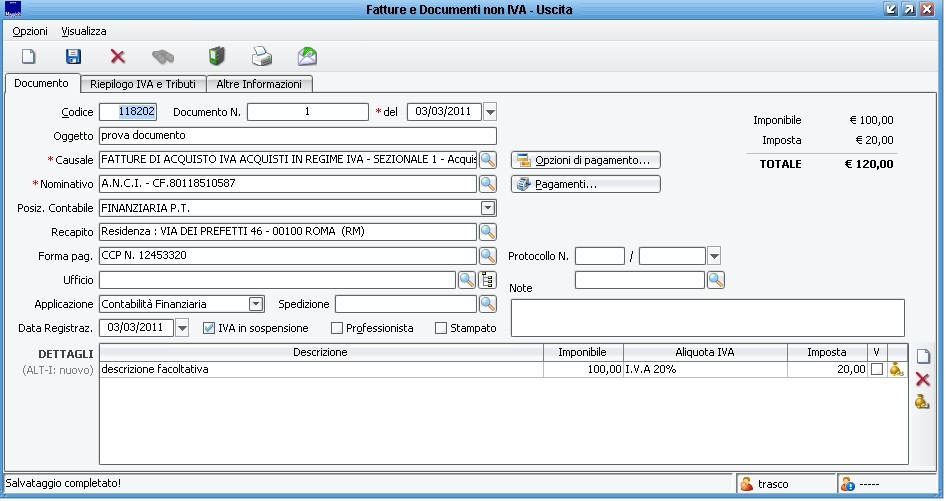This screenshot has height=501, width=946.
Task: Click the printer icon in the toolbar
Action: tap(261, 57)
